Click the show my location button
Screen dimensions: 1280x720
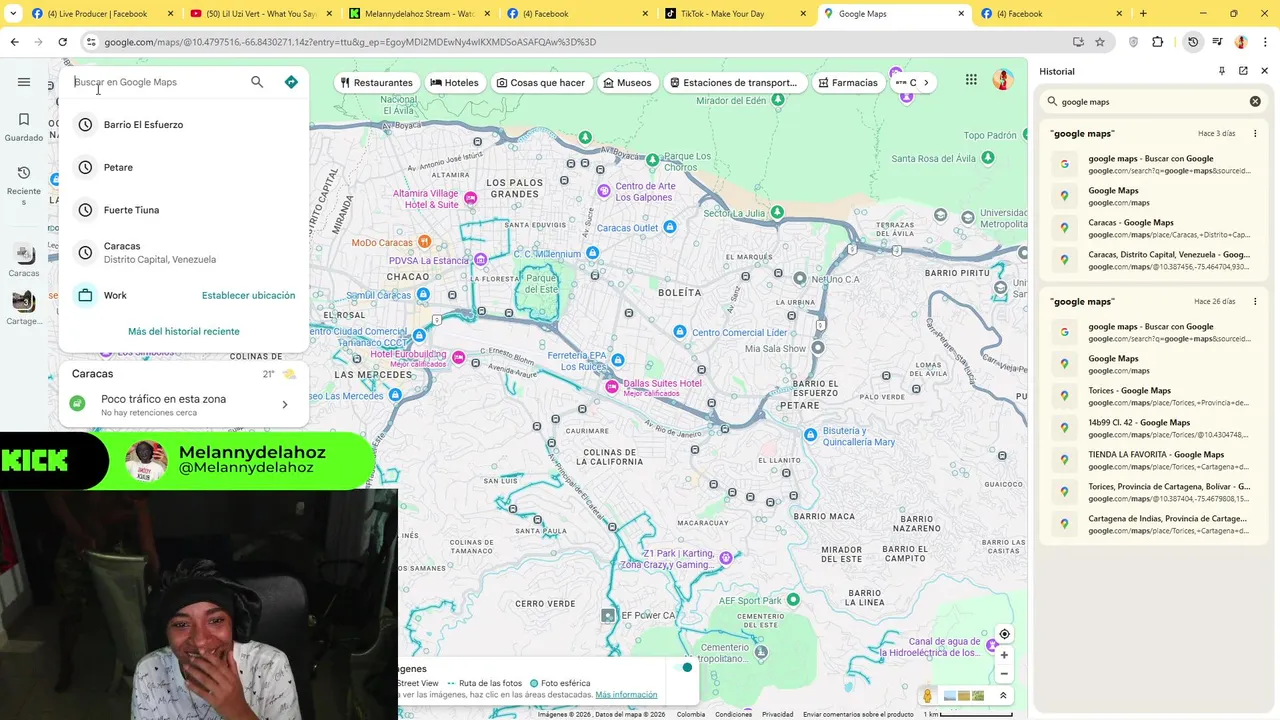coord(1004,634)
